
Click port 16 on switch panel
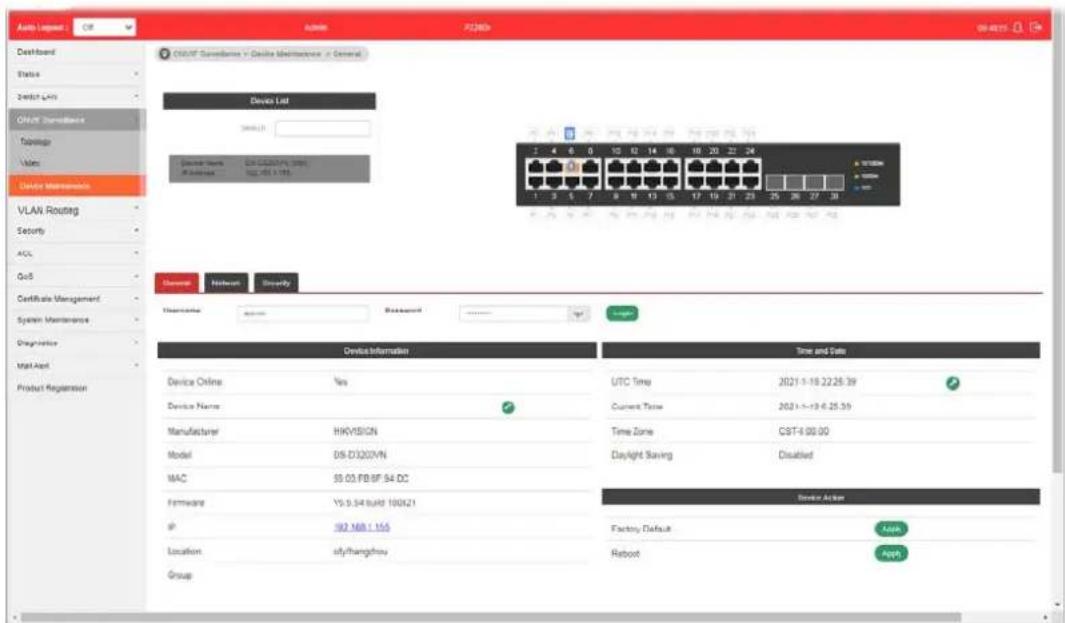point(671,166)
